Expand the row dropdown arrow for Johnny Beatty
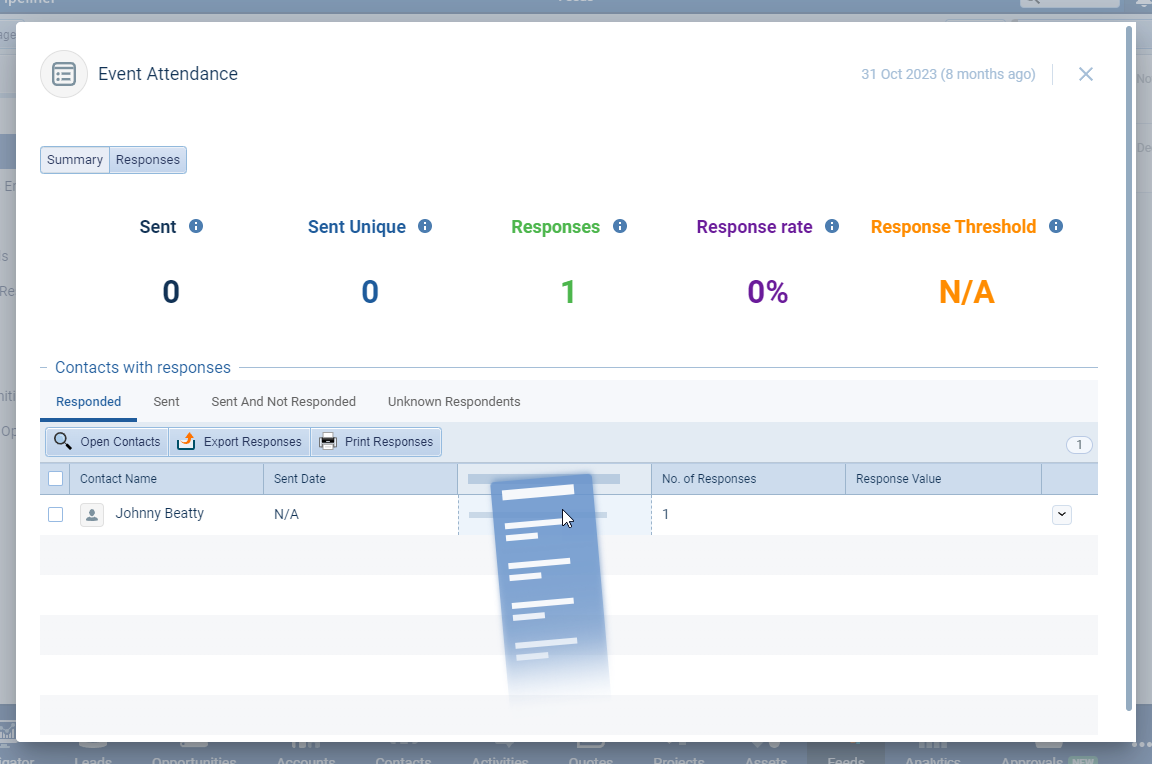1152x764 pixels. pos(1062,514)
